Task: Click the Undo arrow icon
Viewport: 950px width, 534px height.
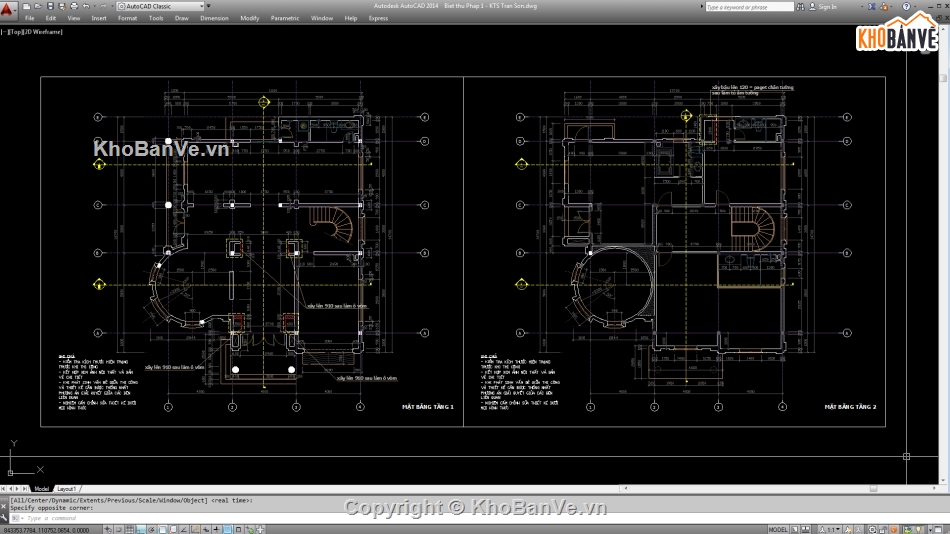Action: [86, 6]
